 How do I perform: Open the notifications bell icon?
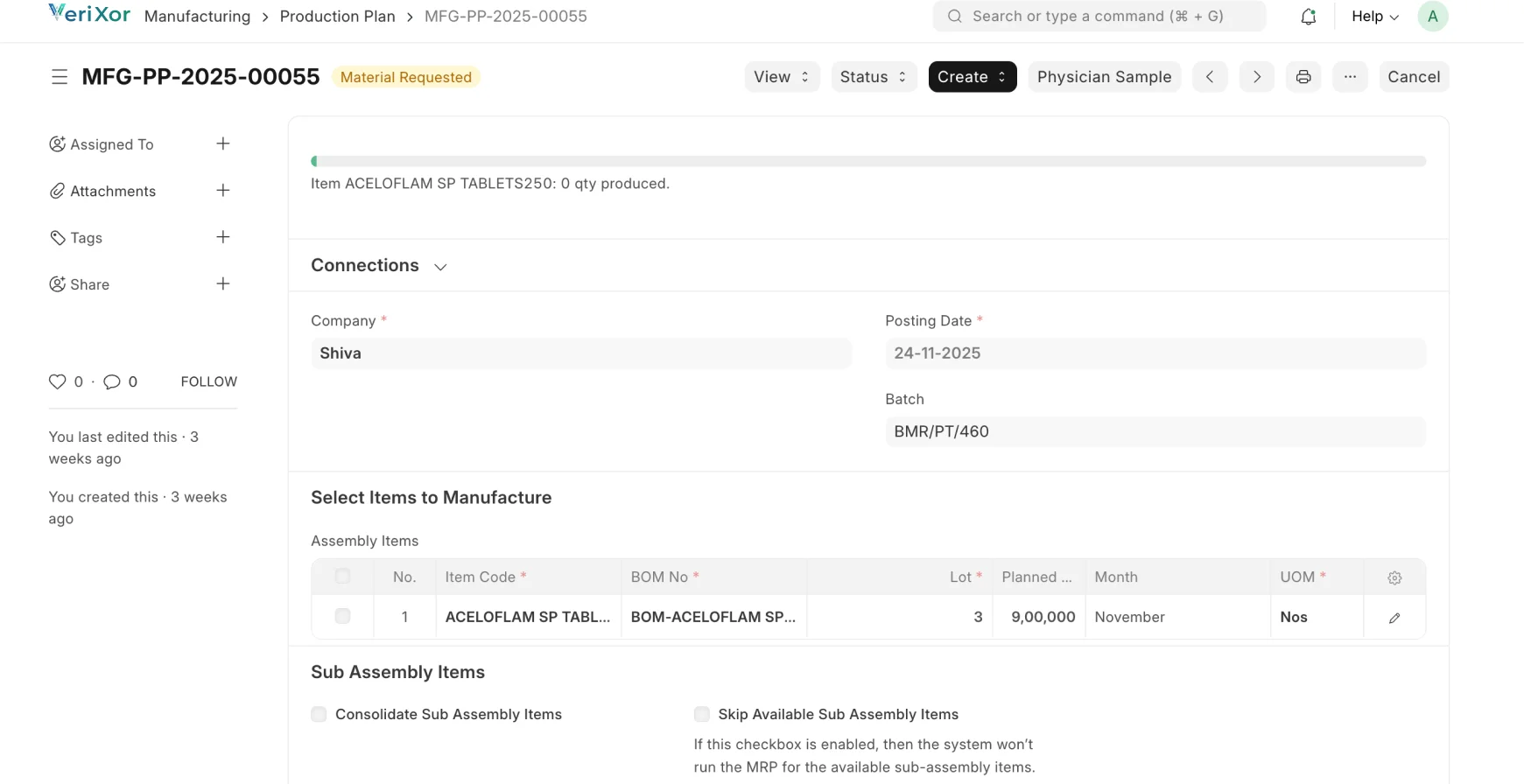[1308, 17]
